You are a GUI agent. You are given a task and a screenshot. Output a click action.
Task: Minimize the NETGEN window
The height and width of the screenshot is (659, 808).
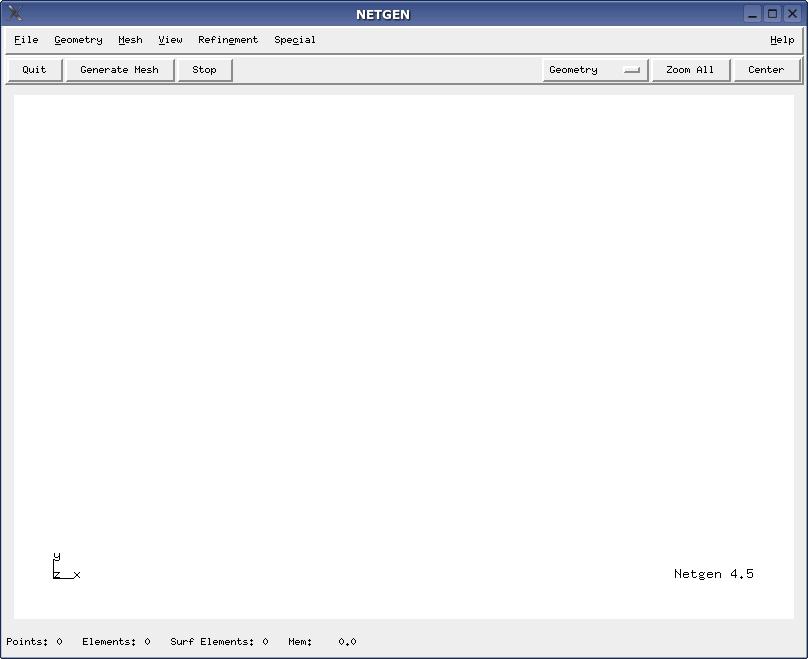[x=752, y=14]
